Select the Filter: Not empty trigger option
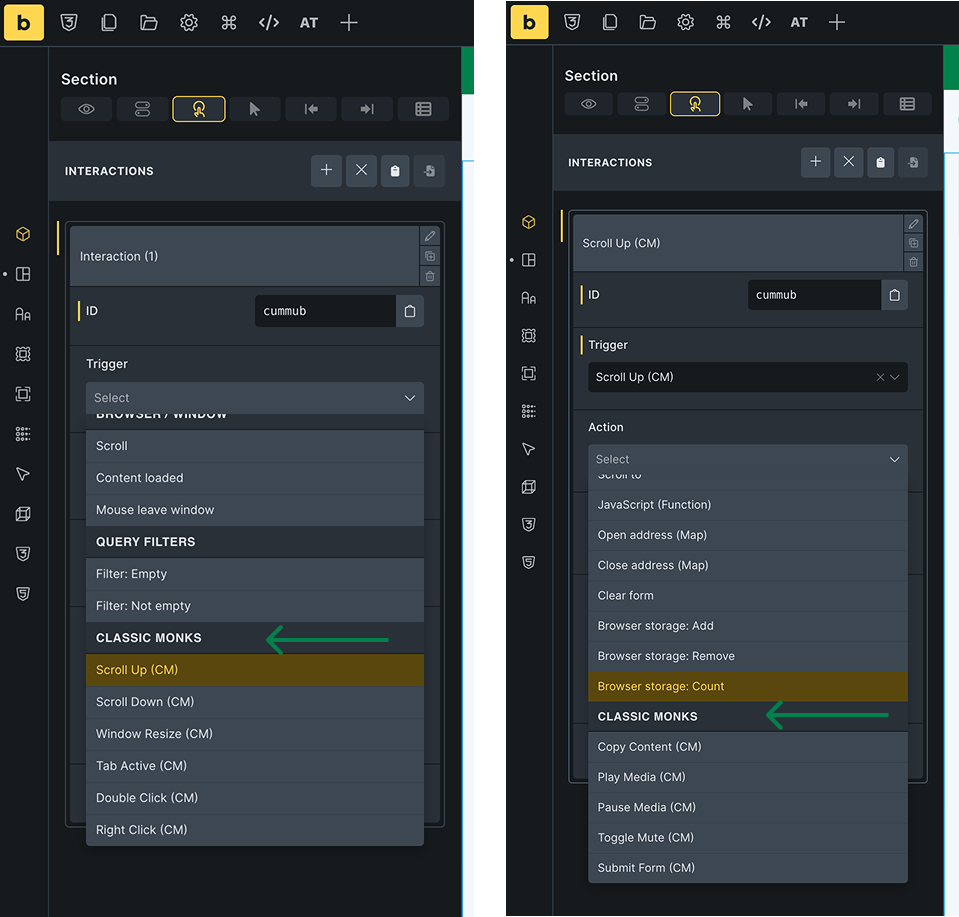 pyautogui.click(x=254, y=606)
